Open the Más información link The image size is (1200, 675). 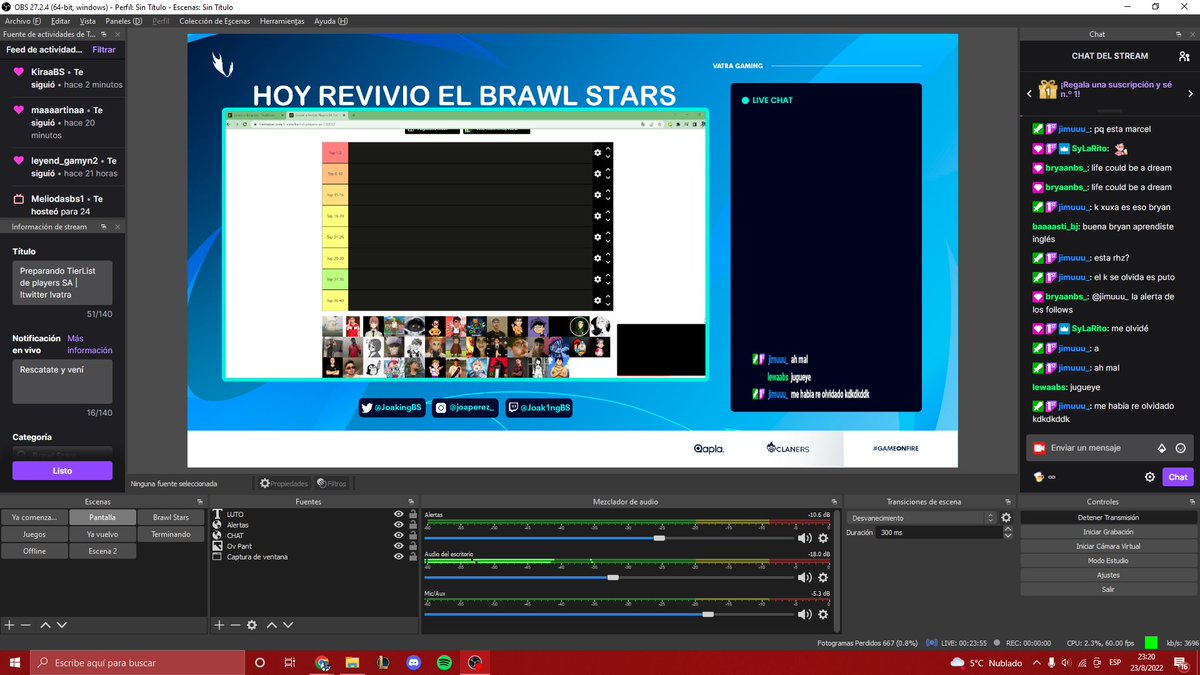point(89,344)
